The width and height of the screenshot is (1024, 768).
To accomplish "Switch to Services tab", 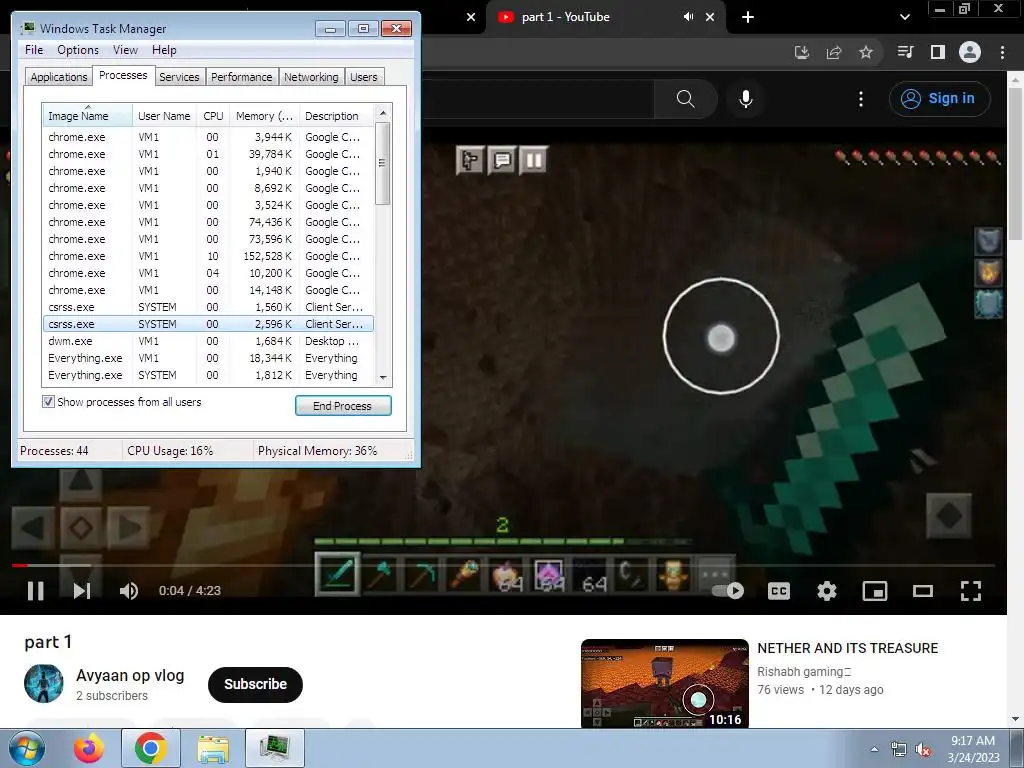I will pyautogui.click(x=179, y=77).
